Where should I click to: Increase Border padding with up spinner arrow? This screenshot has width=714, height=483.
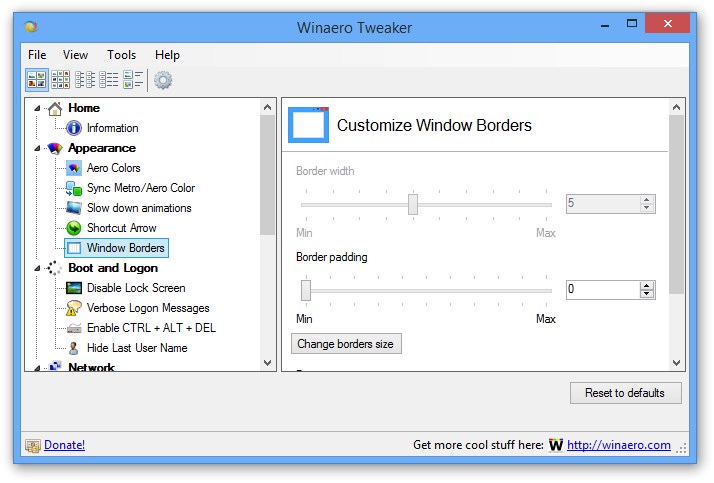click(x=647, y=285)
